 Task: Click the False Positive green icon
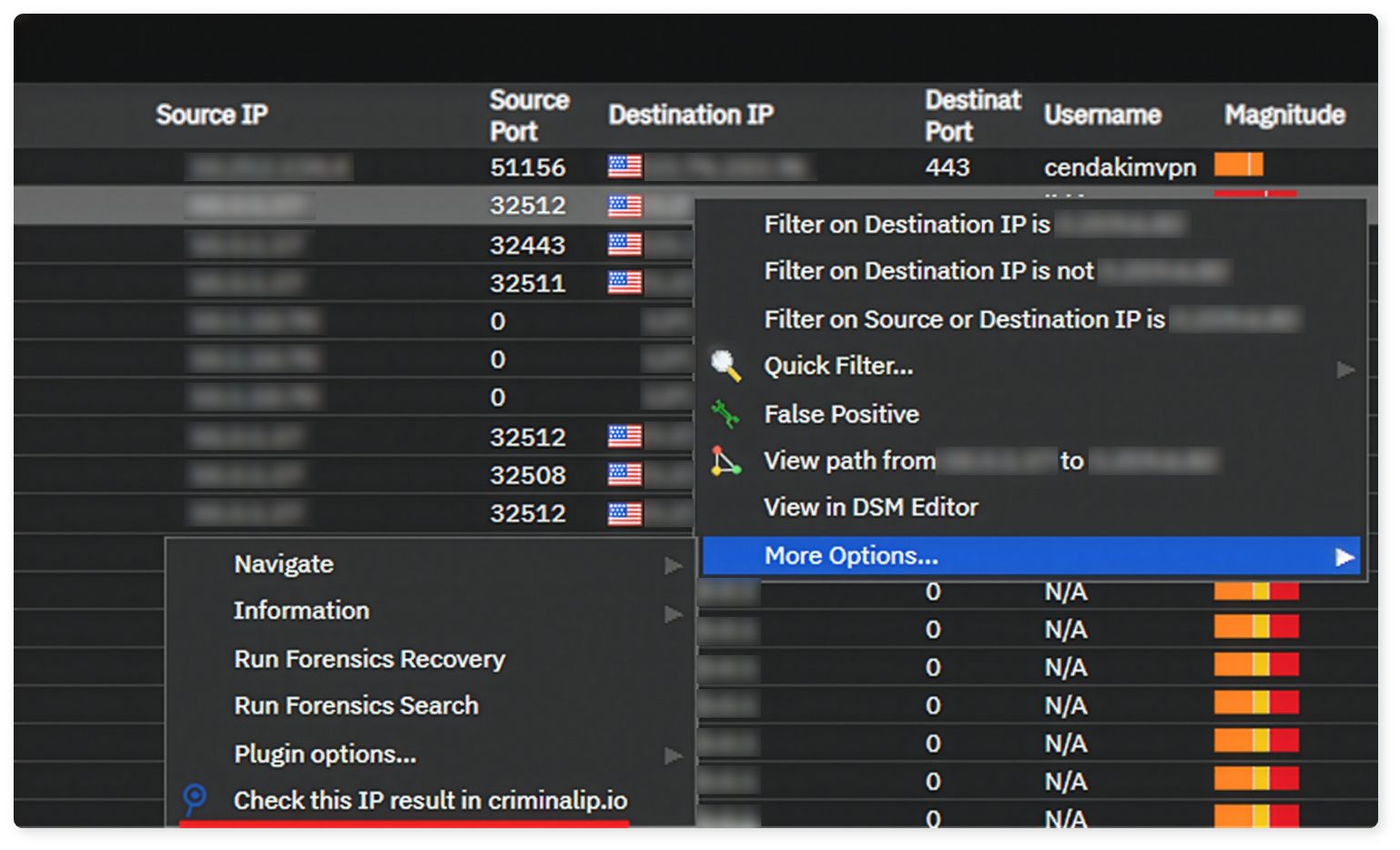[x=725, y=414]
